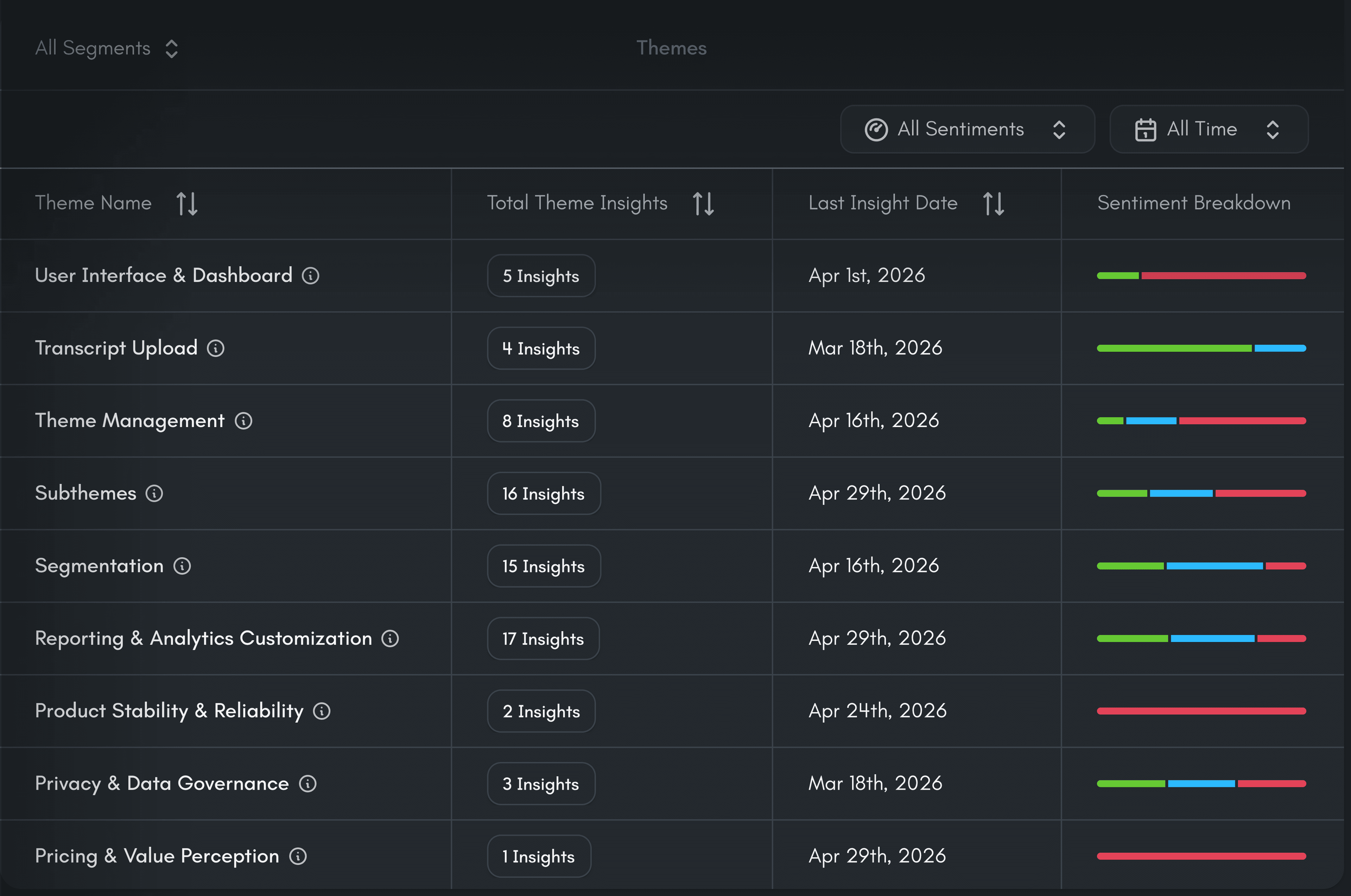Open the Transcript Upload theme
1351x896 pixels.
click(x=116, y=348)
